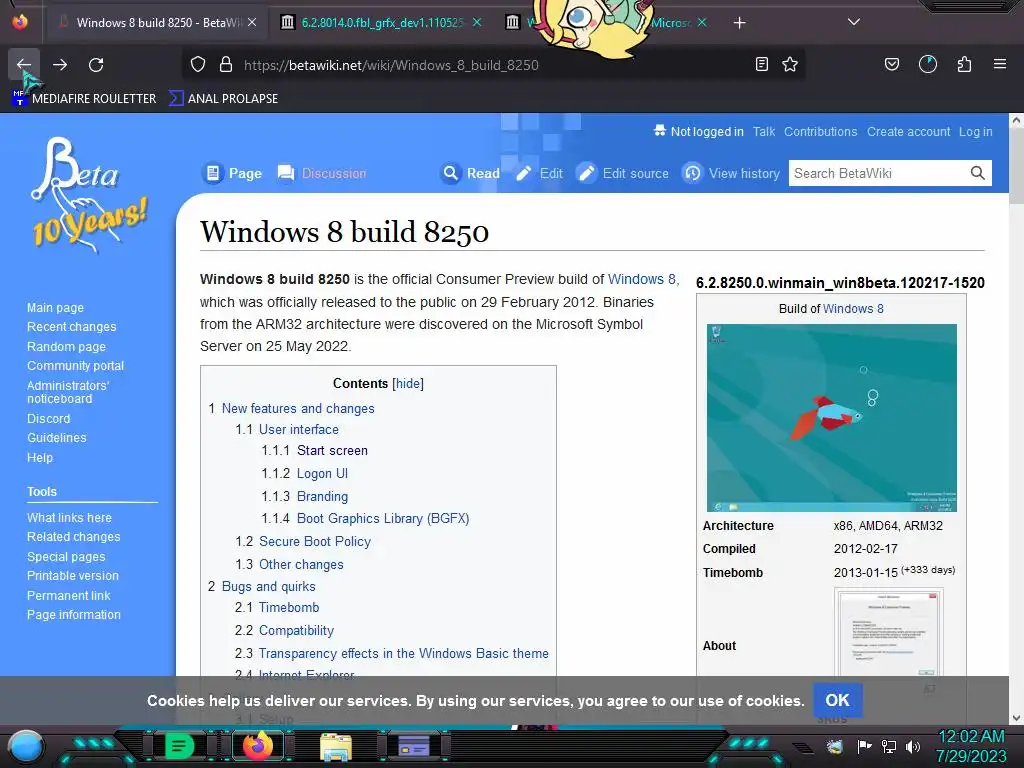Jump to Timebomb section

tap(289, 607)
